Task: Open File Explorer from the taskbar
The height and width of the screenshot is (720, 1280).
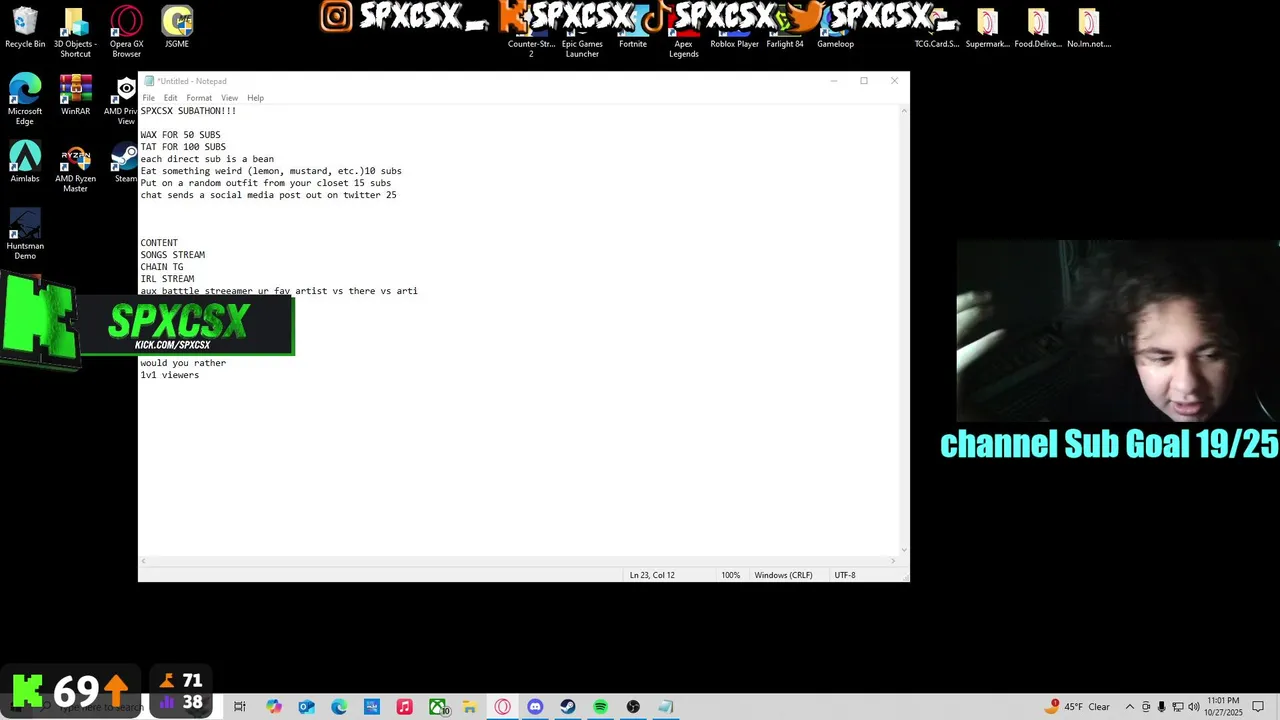Action: (469, 707)
